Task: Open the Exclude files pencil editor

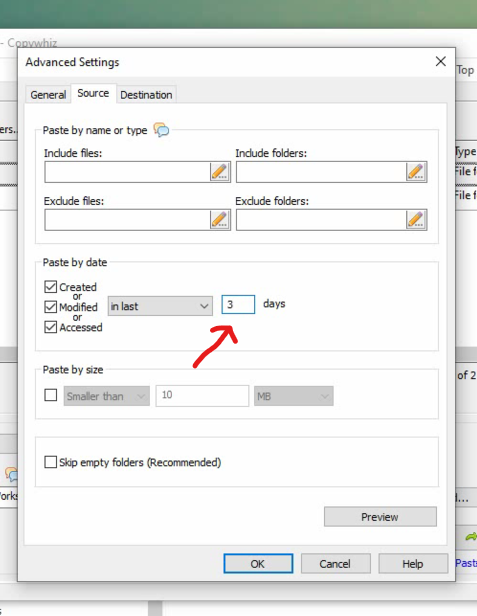Action: click(x=220, y=220)
